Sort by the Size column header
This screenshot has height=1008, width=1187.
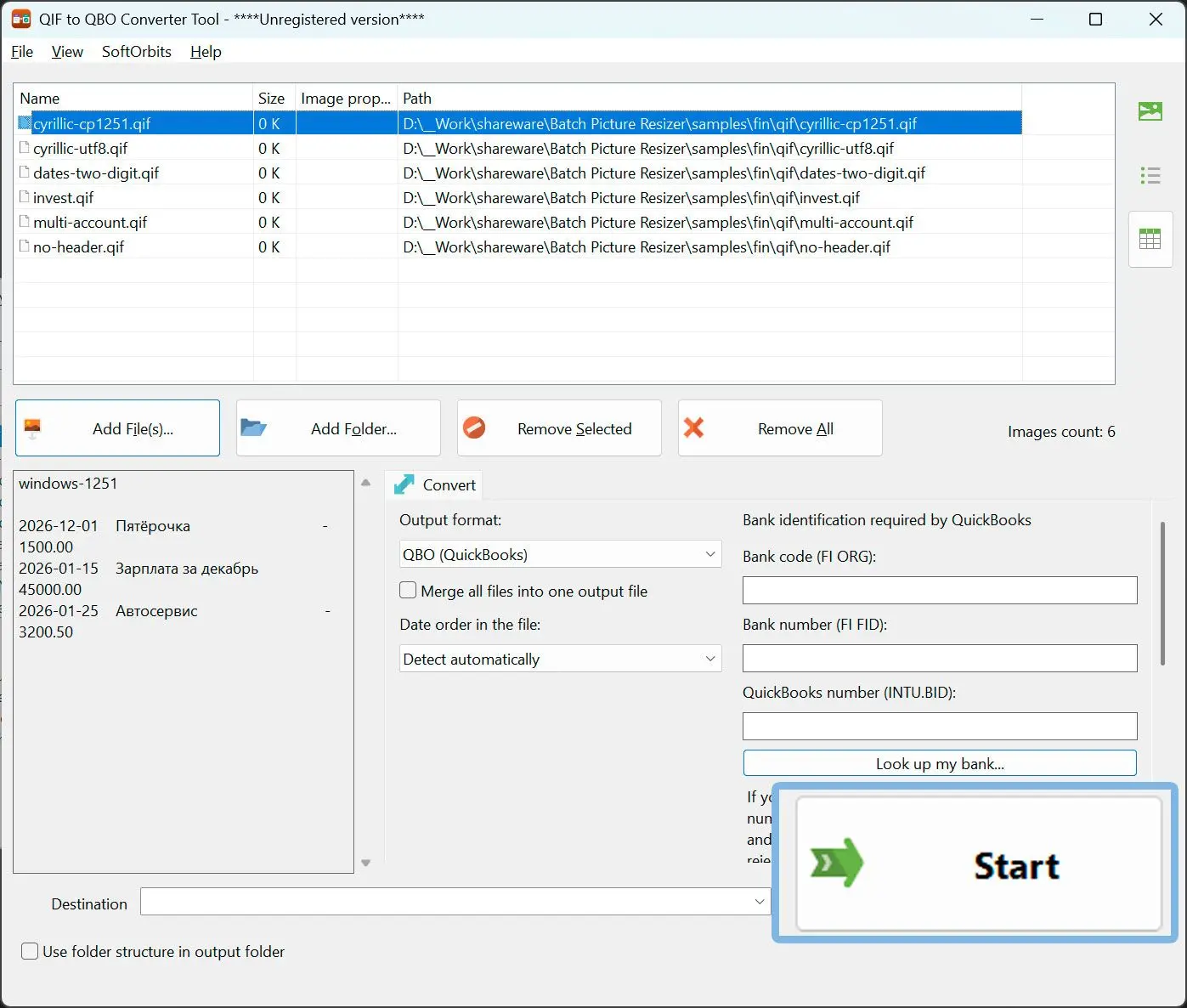tap(274, 98)
